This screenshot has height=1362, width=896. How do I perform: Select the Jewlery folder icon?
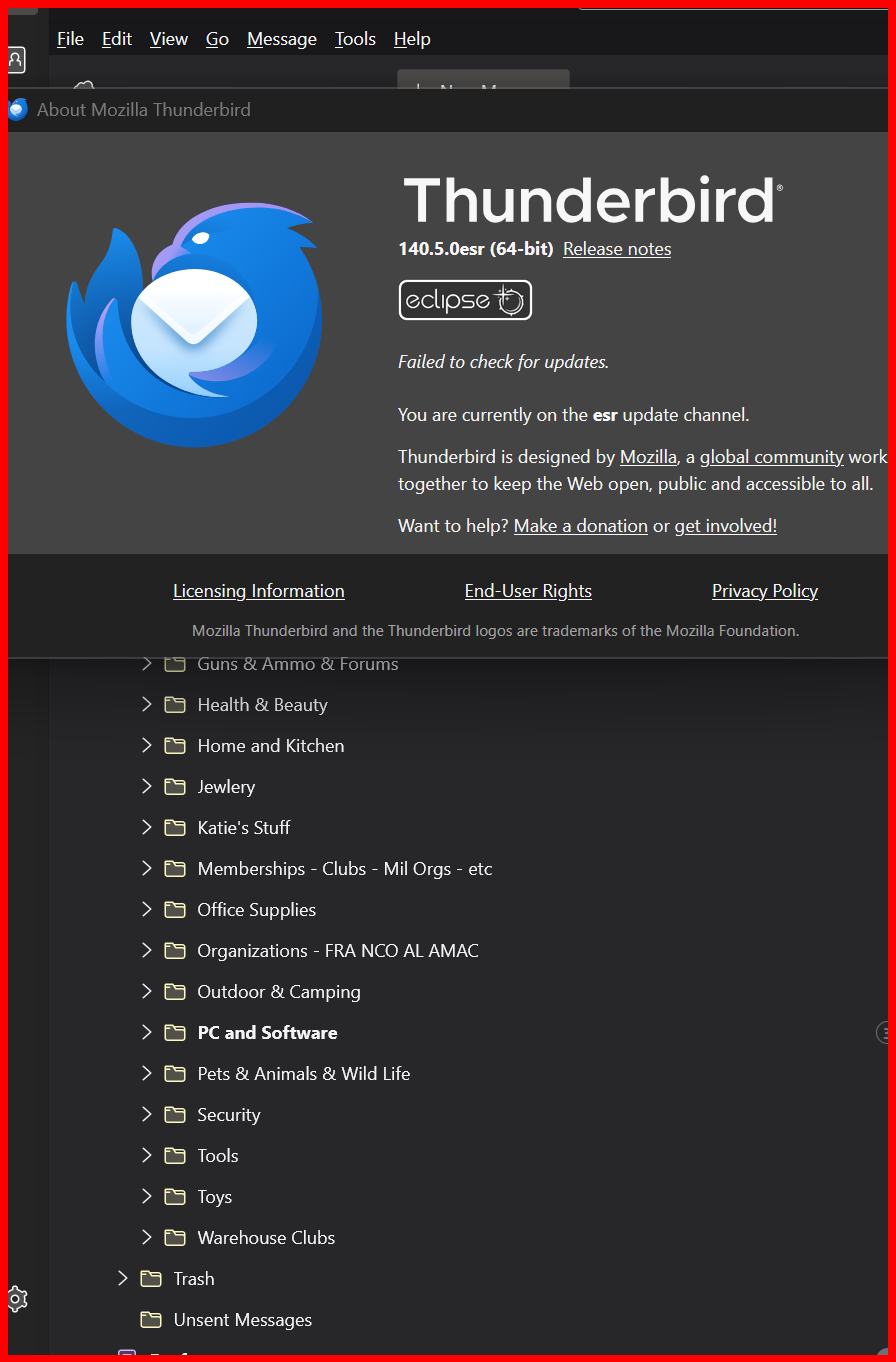175,787
